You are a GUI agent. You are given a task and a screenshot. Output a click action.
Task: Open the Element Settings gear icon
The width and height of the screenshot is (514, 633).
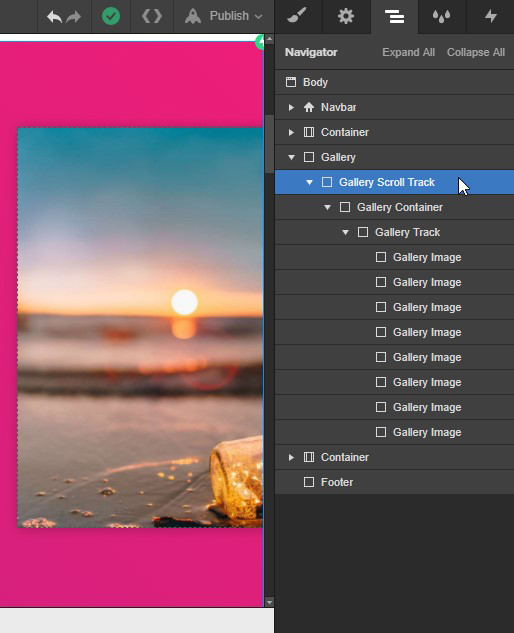click(x=346, y=16)
